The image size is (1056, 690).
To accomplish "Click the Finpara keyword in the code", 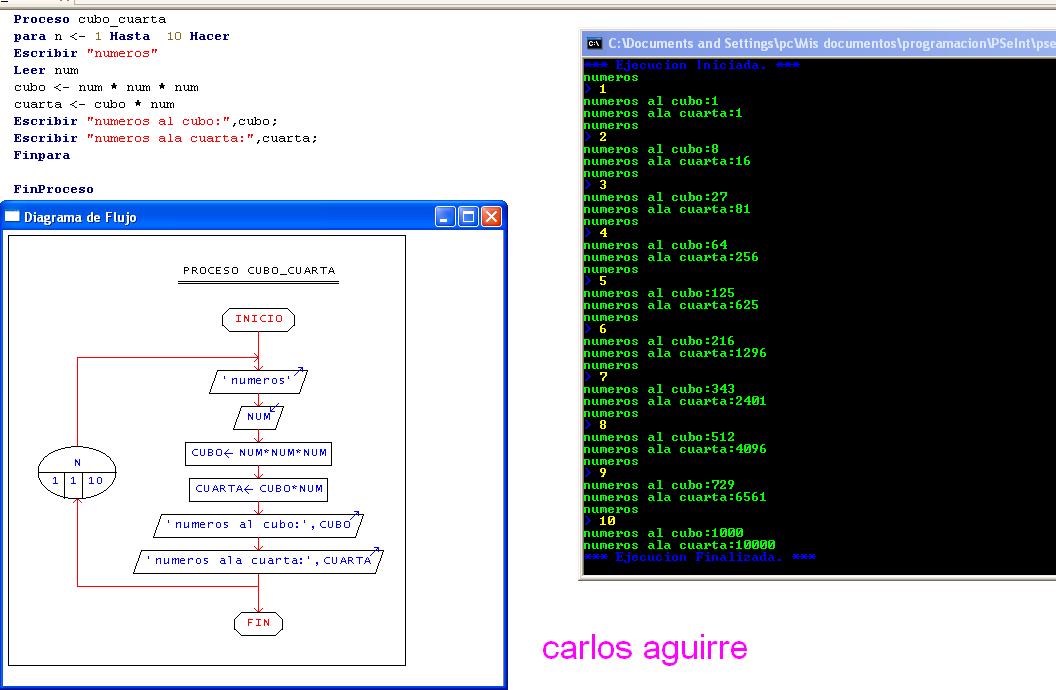I will click(42, 156).
